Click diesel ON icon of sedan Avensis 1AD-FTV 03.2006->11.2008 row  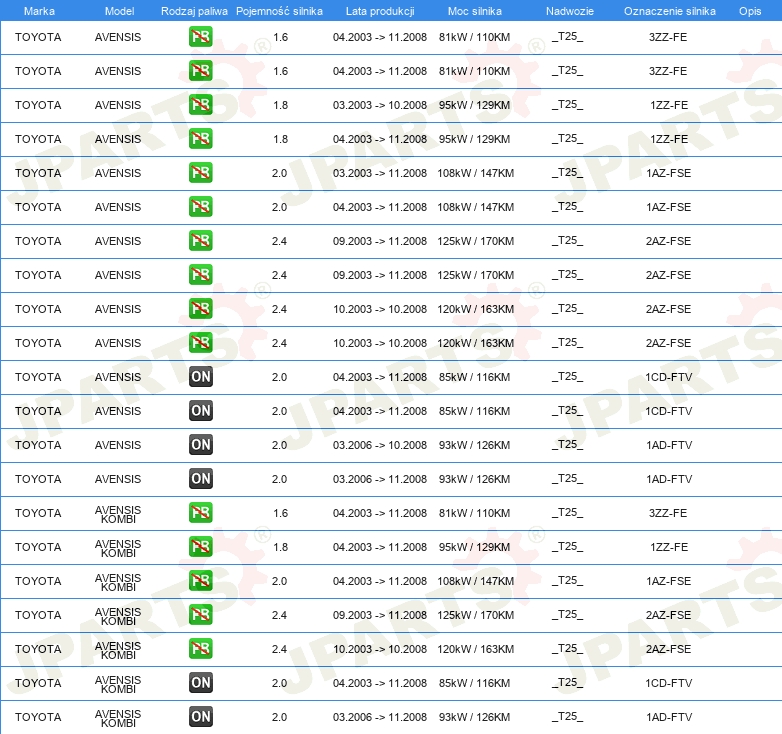click(x=200, y=478)
